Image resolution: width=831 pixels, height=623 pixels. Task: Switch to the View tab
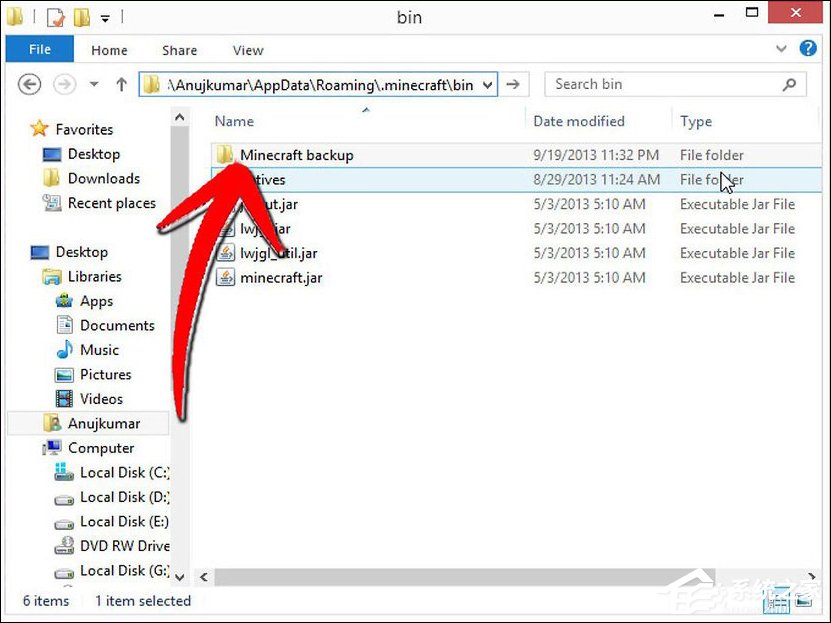pos(247,49)
